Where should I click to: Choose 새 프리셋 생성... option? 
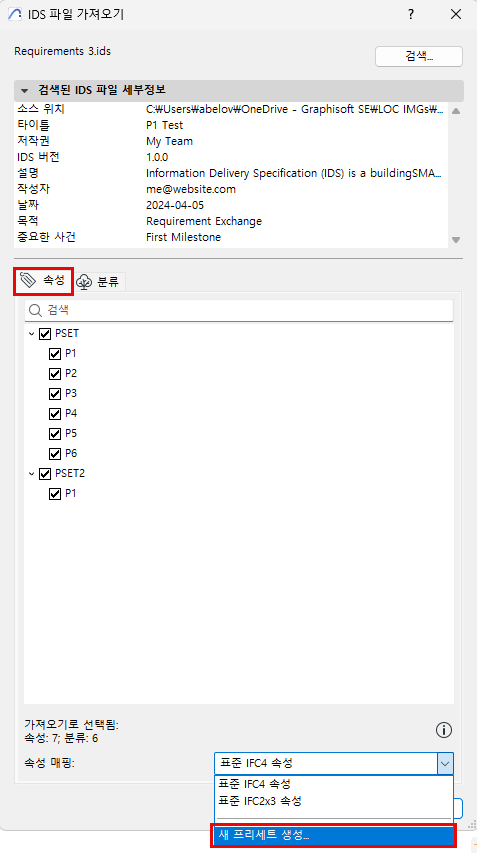(x=334, y=835)
